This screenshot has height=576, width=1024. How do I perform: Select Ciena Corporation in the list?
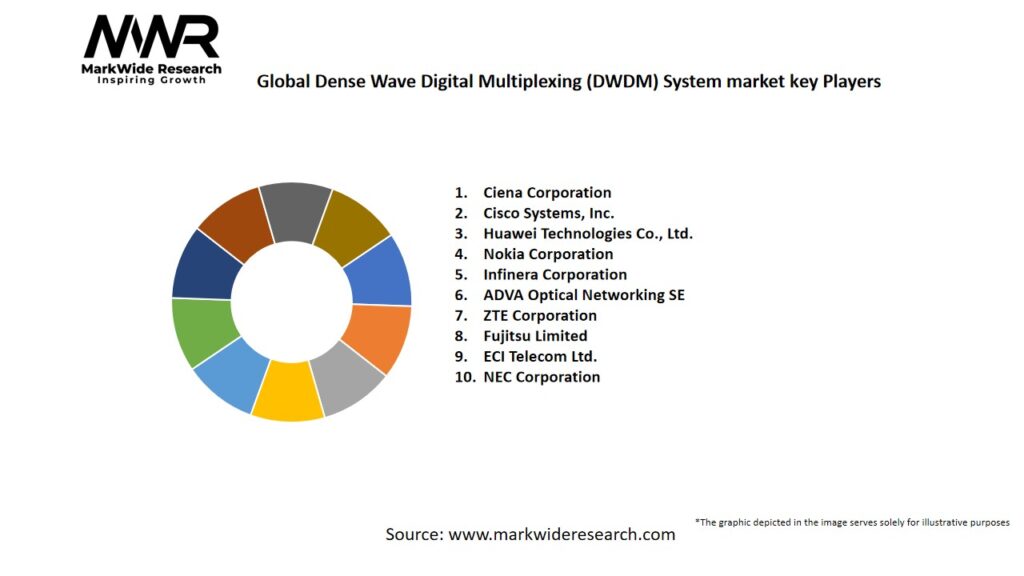[x=547, y=192]
